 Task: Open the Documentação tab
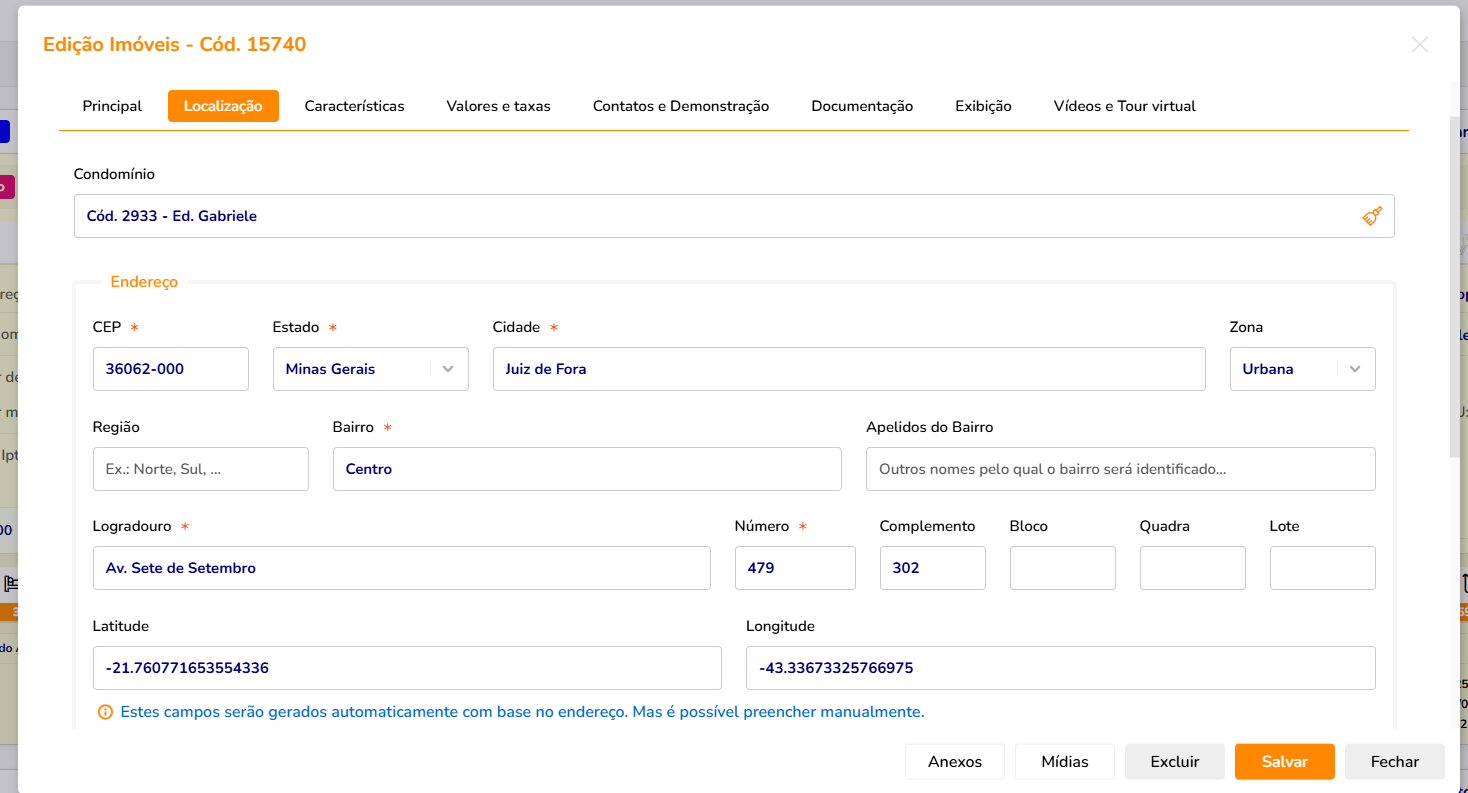pos(861,106)
